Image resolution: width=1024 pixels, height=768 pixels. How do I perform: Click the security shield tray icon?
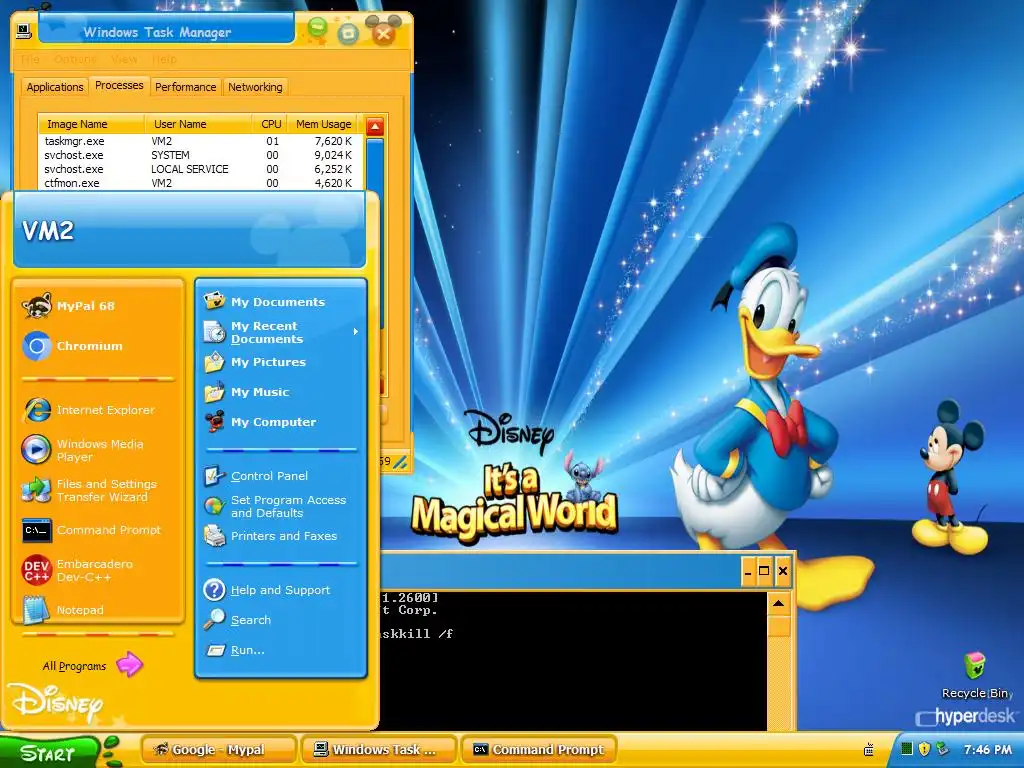(923, 749)
